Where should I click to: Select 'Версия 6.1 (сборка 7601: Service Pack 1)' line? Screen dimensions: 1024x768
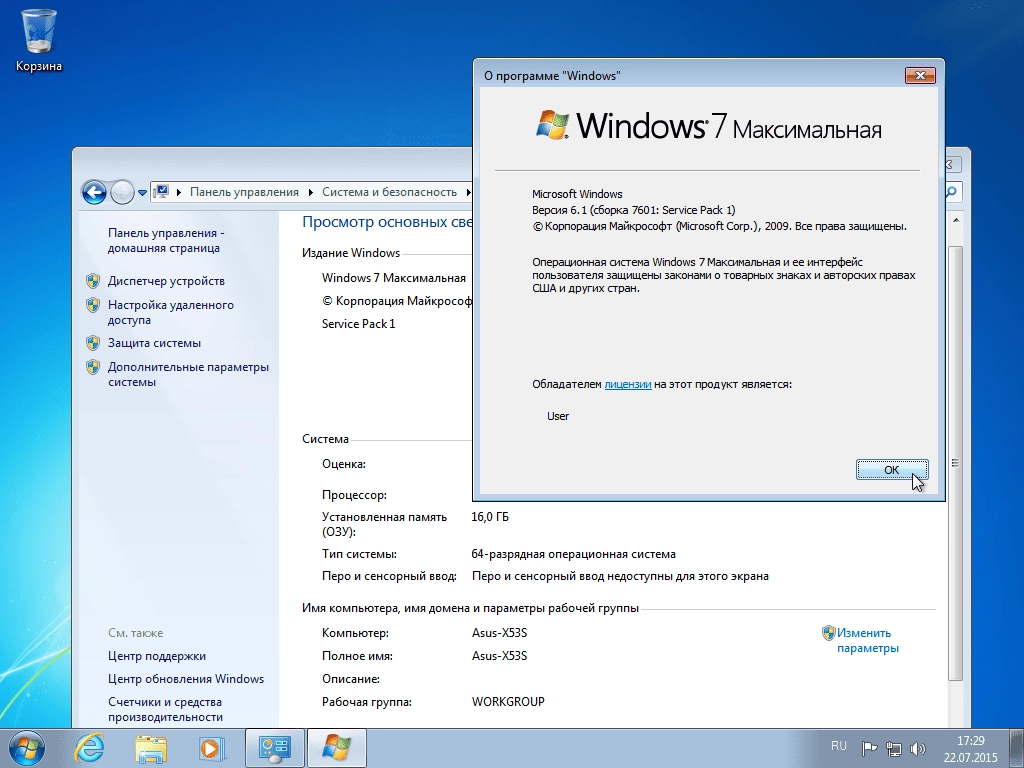[x=633, y=210]
